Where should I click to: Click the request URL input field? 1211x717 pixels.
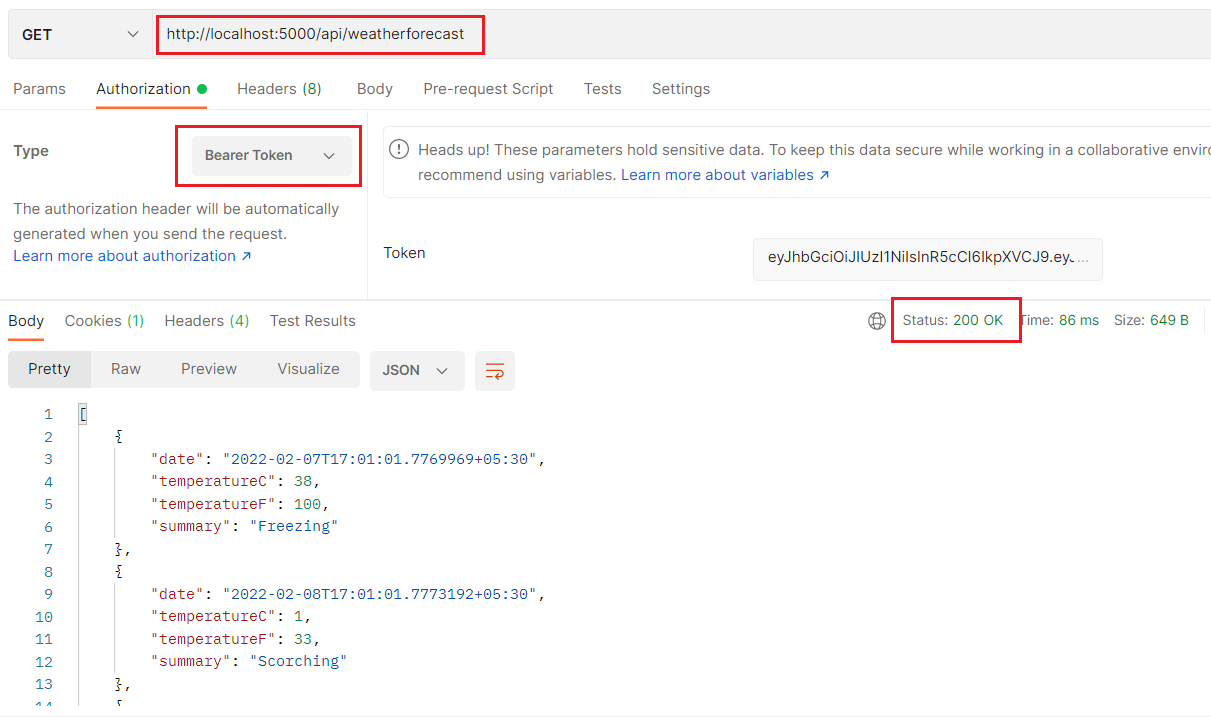[320, 33]
